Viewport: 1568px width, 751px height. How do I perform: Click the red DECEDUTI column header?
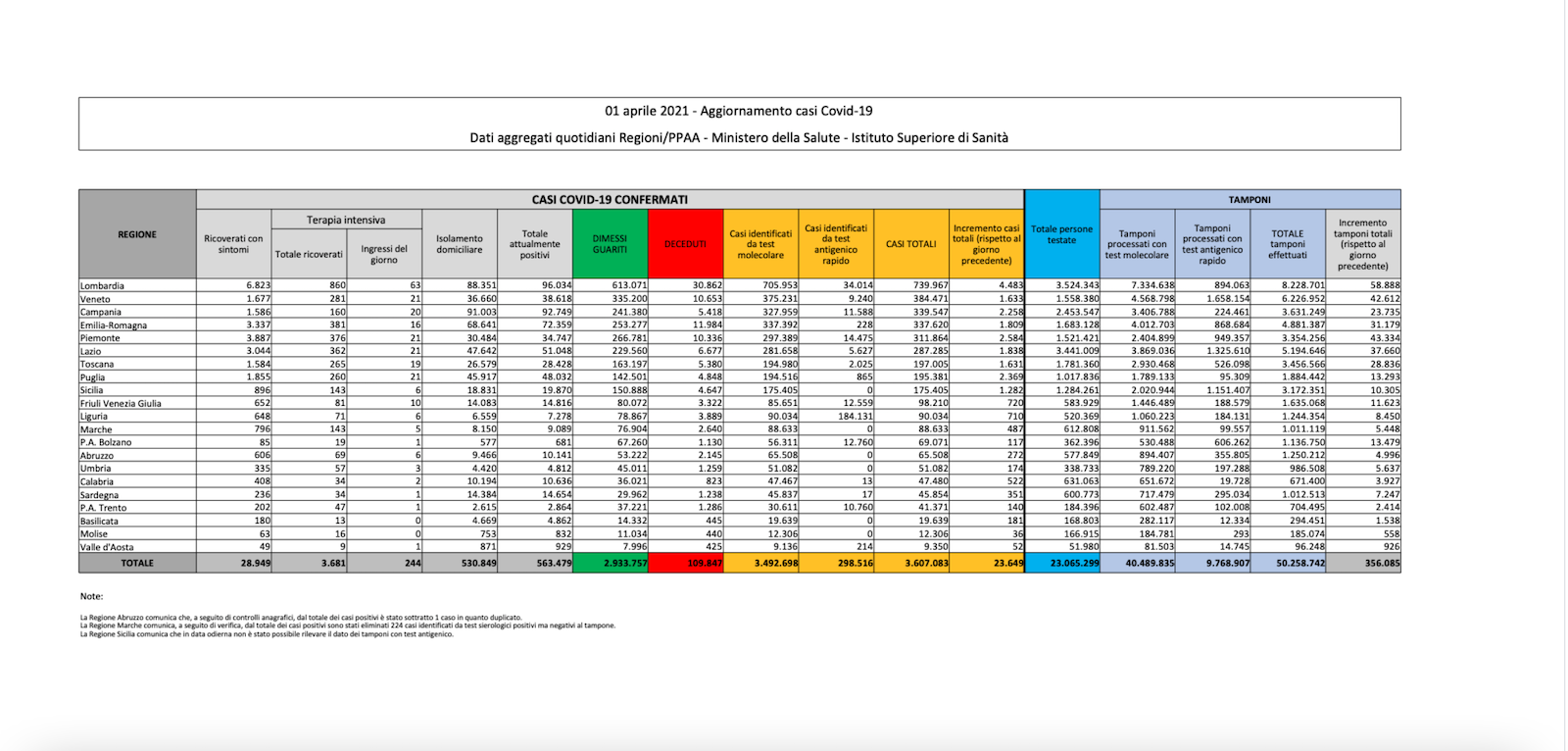(685, 244)
